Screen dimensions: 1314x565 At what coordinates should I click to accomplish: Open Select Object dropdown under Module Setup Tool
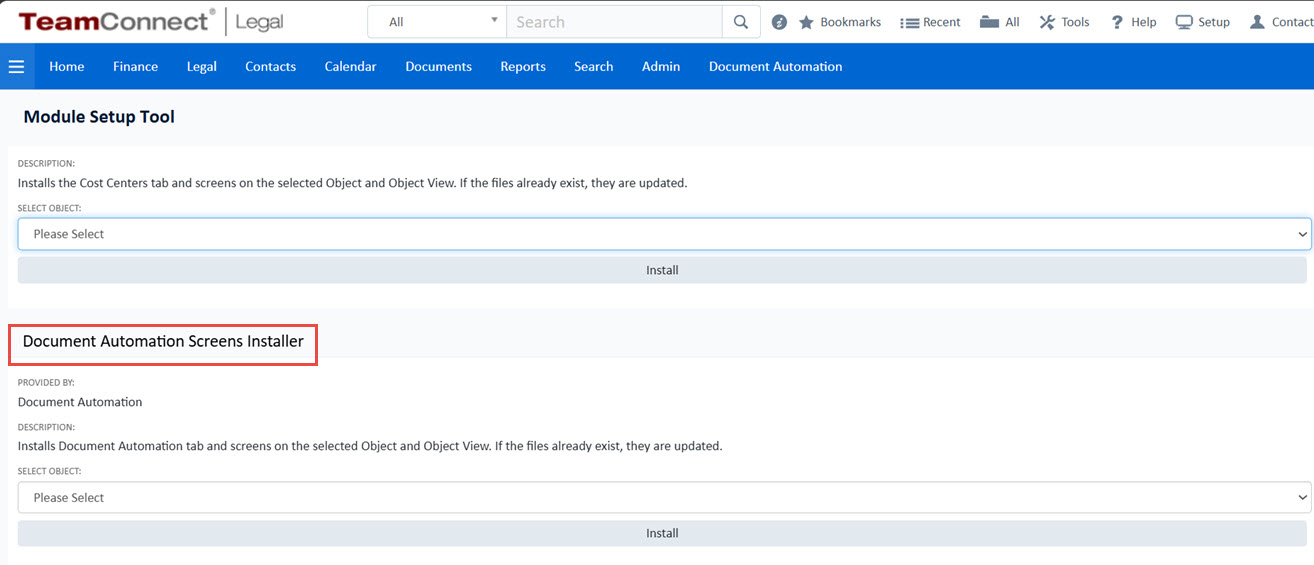click(664, 234)
